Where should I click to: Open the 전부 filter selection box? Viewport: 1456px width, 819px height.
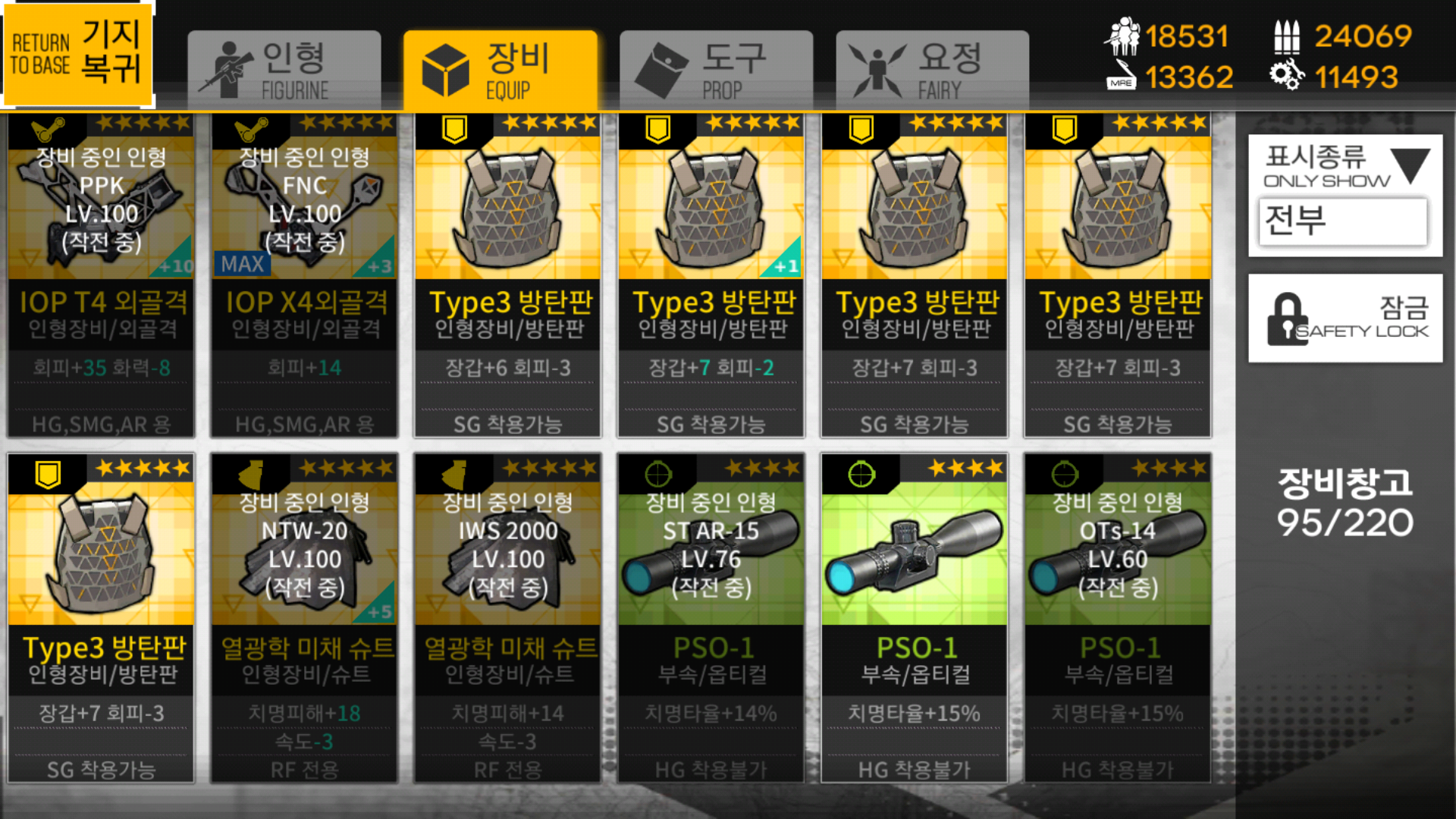[1342, 221]
